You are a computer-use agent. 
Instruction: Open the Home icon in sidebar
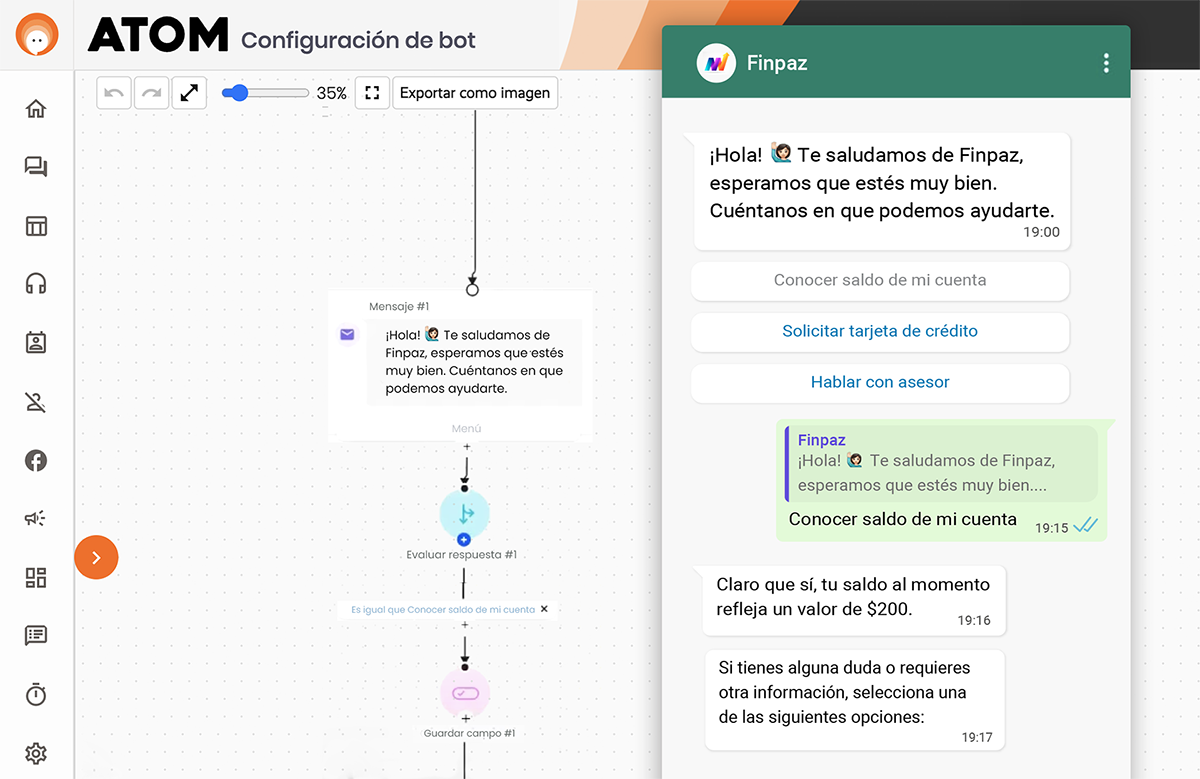tap(36, 109)
